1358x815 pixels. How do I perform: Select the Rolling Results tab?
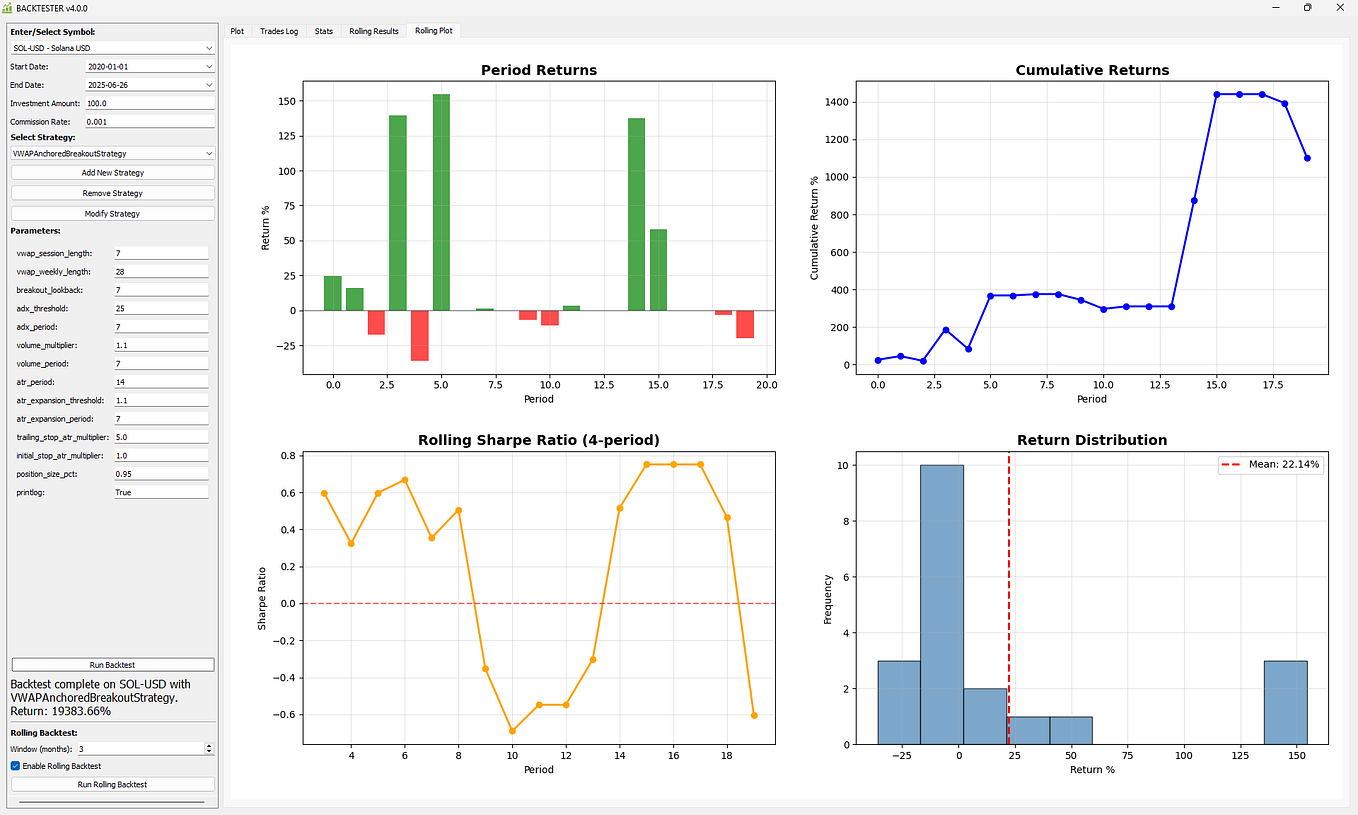click(373, 31)
